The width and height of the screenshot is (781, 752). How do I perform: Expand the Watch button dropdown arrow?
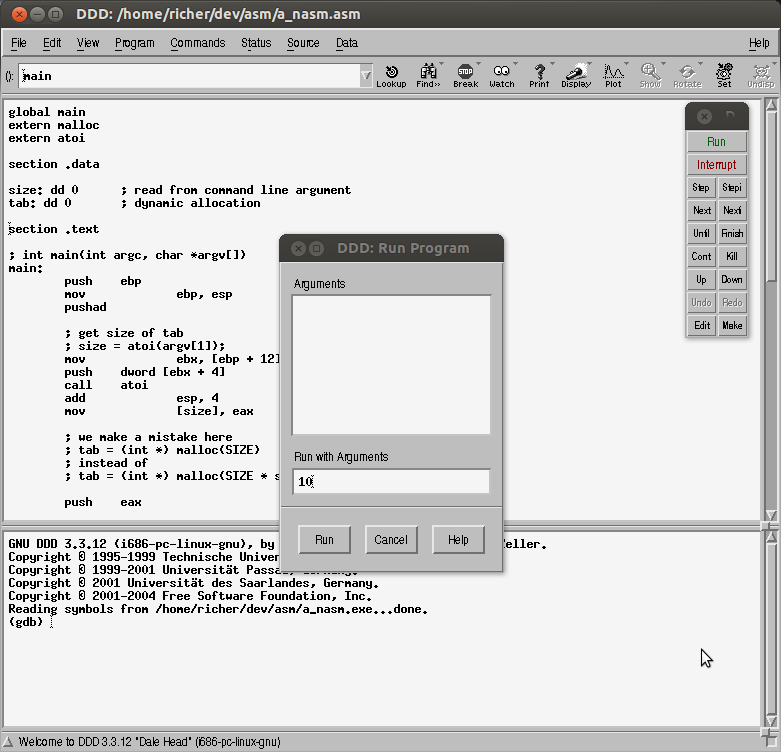tap(516, 64)
